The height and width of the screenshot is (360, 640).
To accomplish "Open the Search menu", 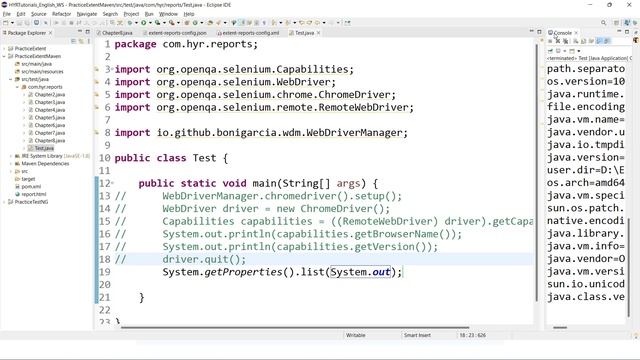I will (110, 14).
